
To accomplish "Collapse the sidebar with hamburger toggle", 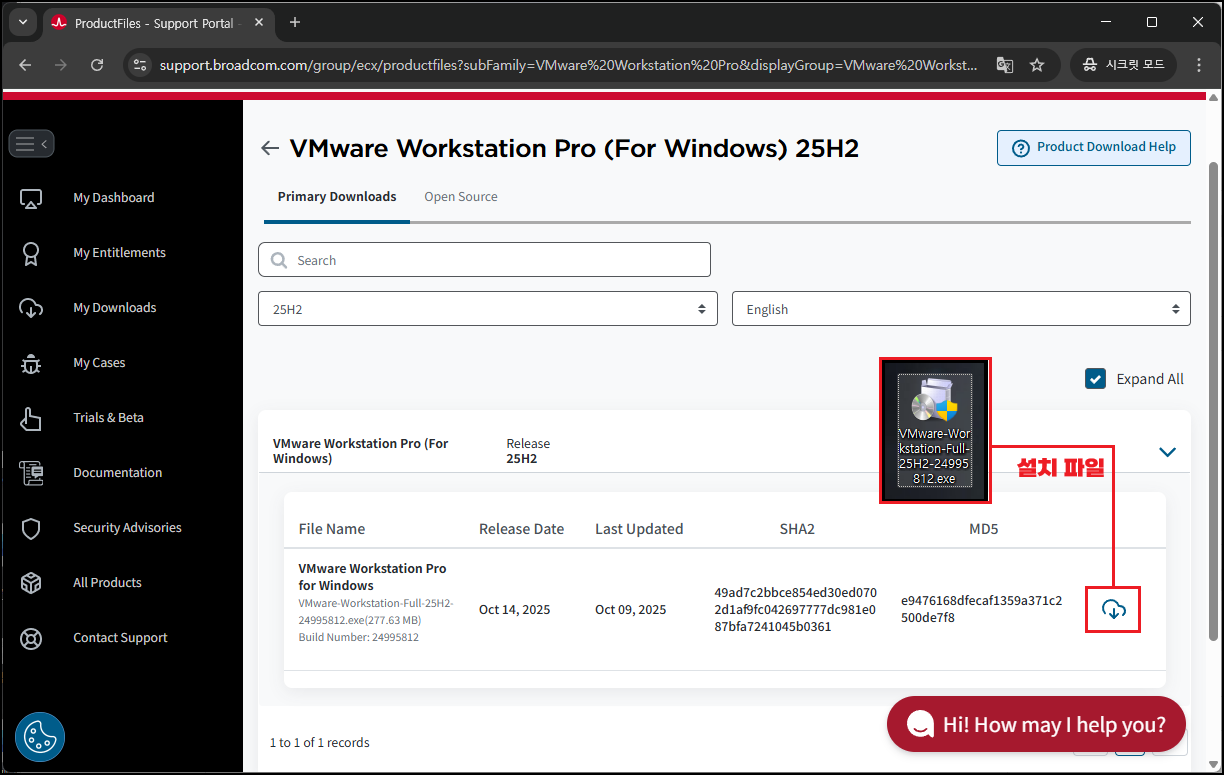I will point(31,144).
